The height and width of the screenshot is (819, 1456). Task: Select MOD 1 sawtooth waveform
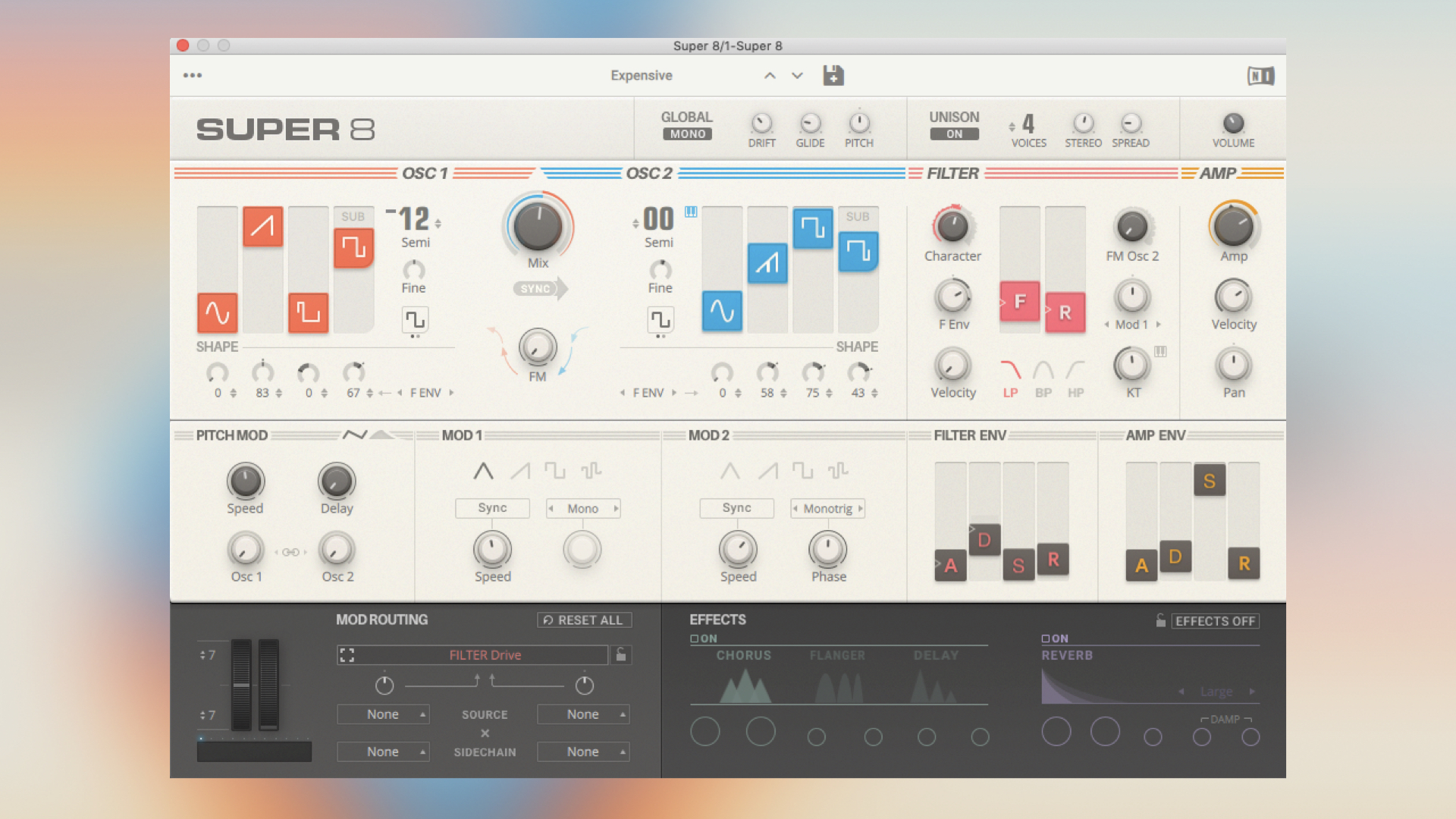coord(520,471)
